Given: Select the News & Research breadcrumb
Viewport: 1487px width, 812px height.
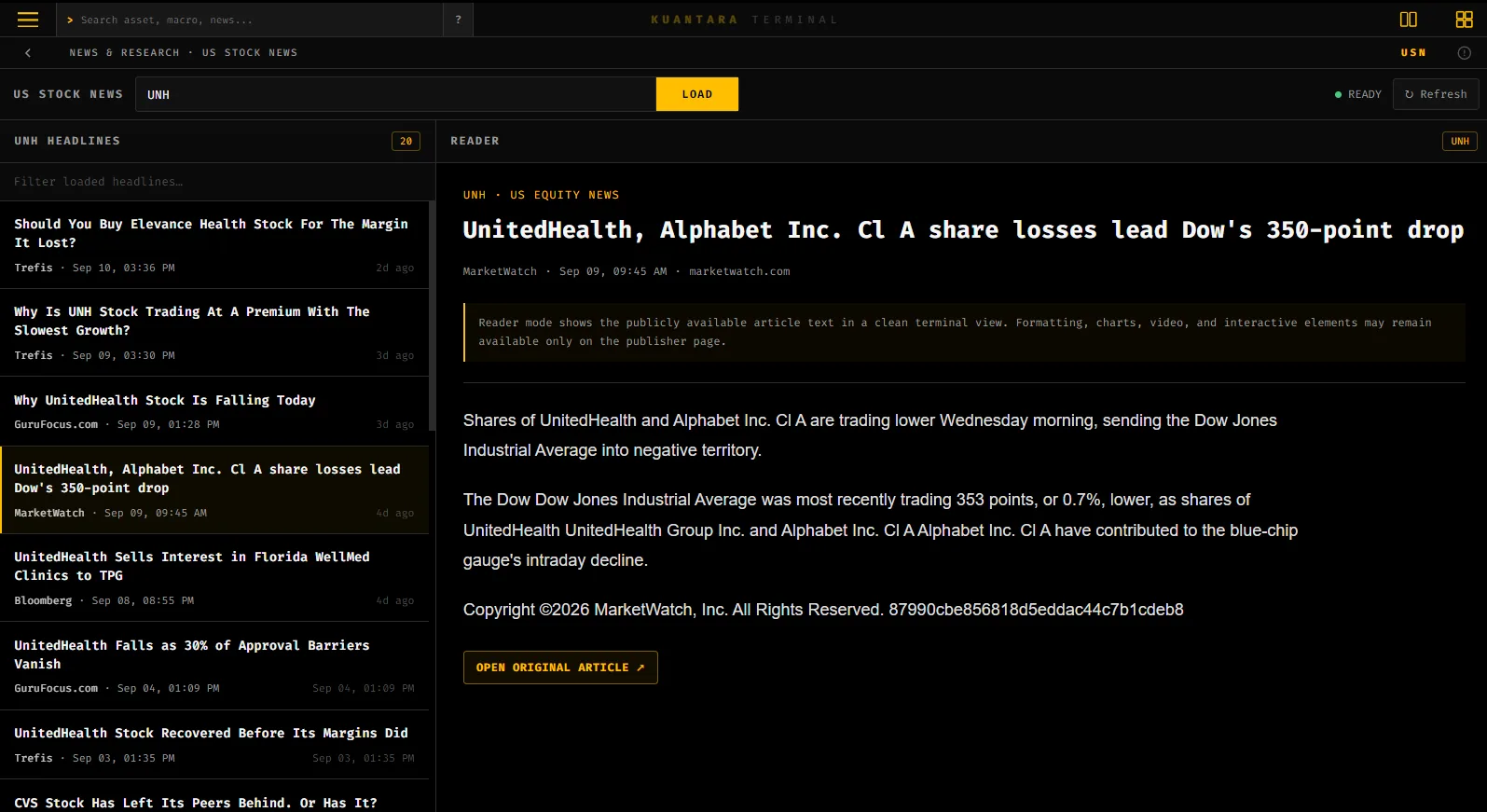Looking at the screenshot, I should click(124, 53).
